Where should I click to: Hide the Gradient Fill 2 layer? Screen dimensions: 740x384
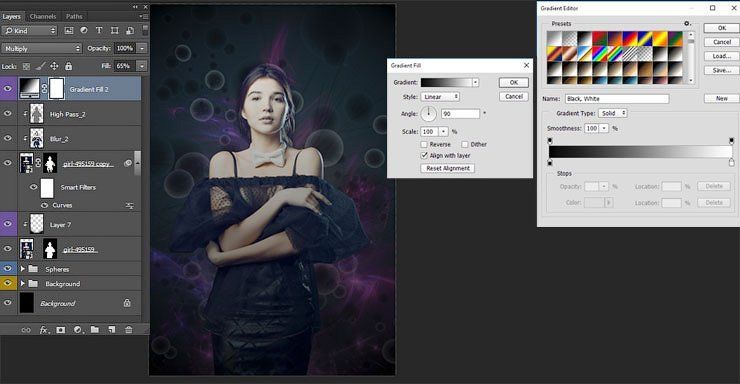[x=8, y=89]
